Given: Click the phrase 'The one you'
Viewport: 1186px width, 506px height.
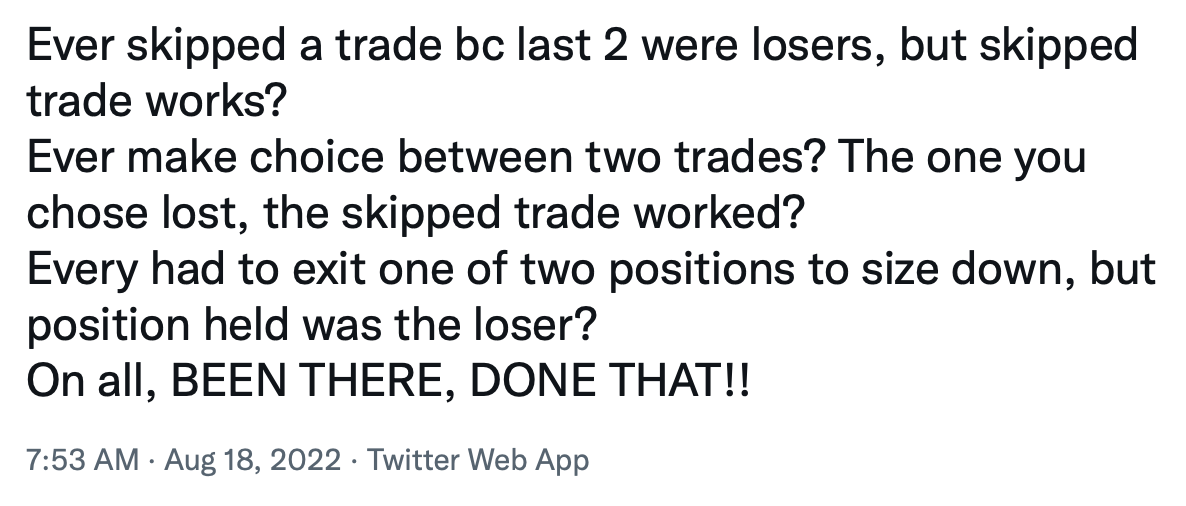Looking at the screenshot, I should [962, 157].
